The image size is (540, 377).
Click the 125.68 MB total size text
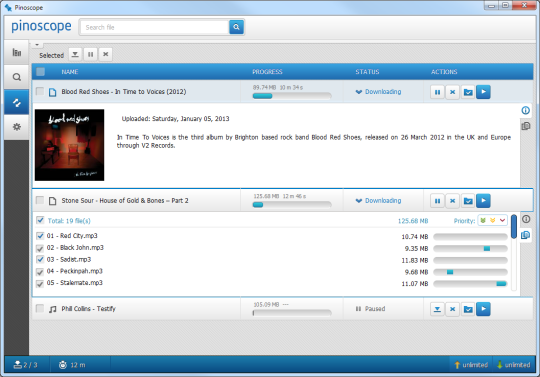tap(413, 221)
